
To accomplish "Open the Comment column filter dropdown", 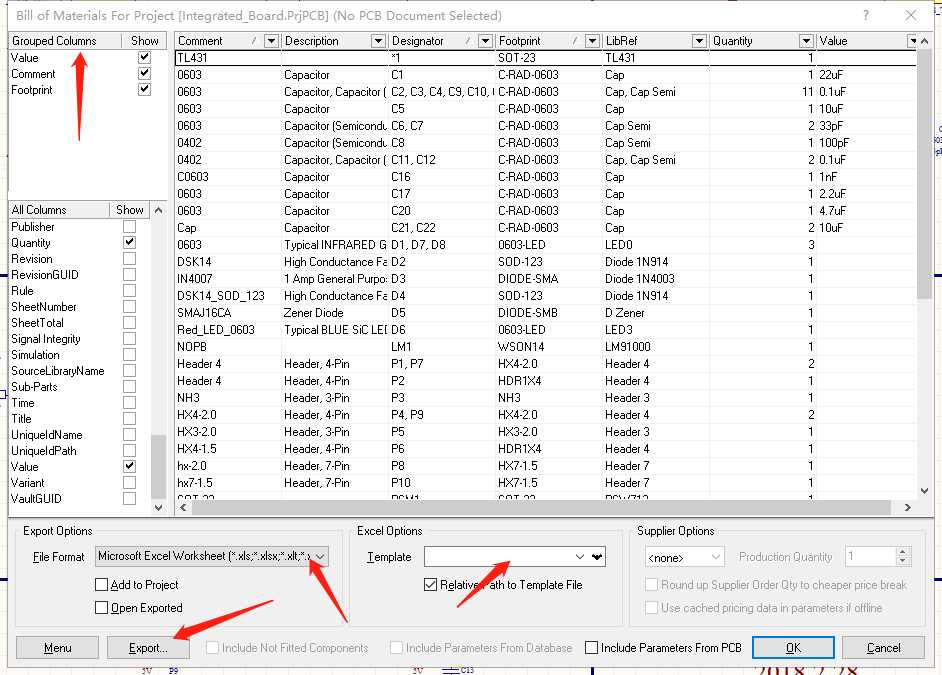I will pos(272,41).
